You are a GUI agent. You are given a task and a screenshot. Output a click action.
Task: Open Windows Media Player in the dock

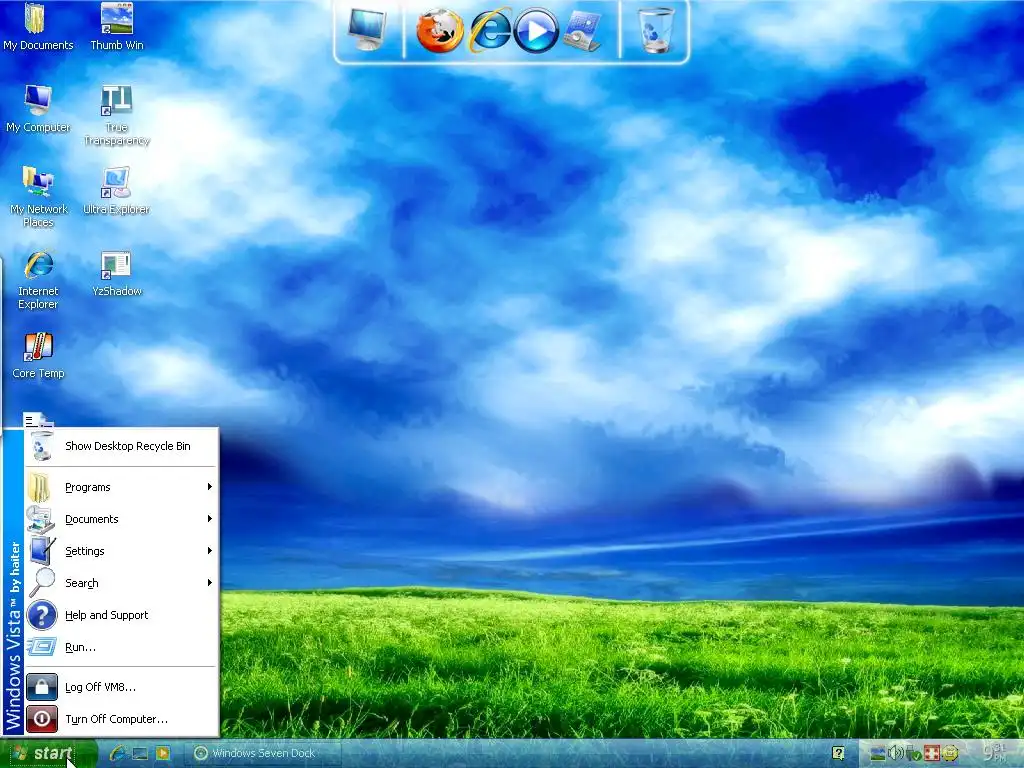pyautogui.click(x=536, y=31)
